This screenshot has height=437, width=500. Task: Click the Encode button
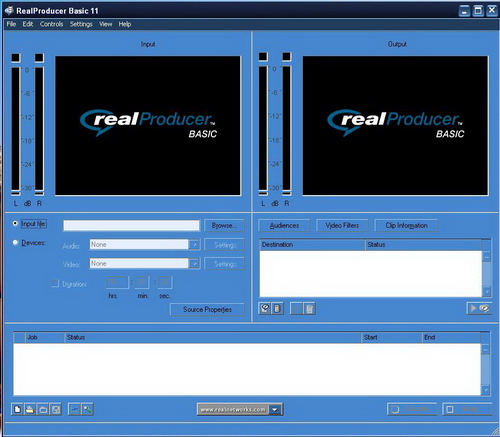(x=412, y=409)
